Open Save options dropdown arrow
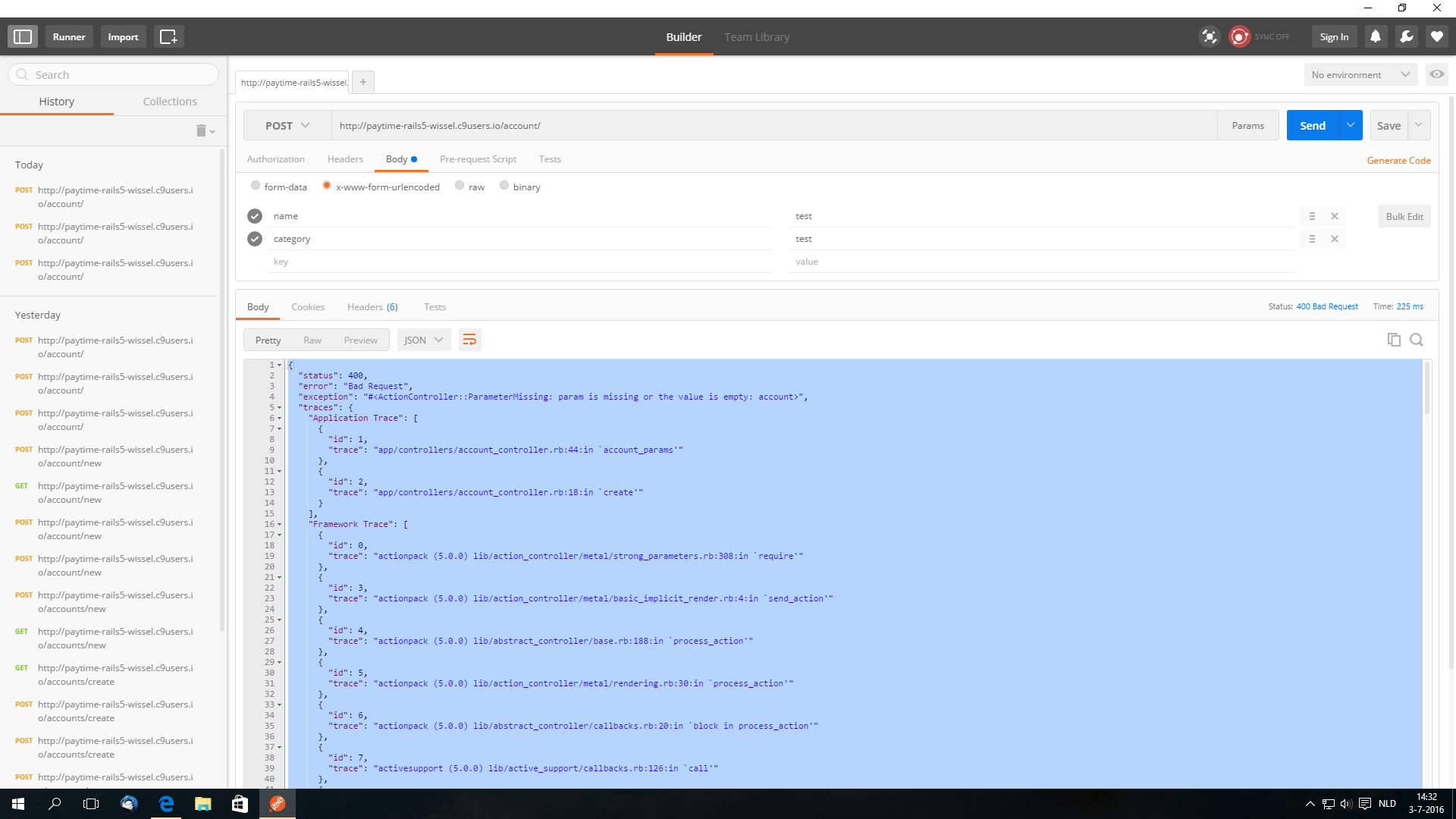Image resolution: width=1456 pixels, height=819 pixels. coord(1419,125)
